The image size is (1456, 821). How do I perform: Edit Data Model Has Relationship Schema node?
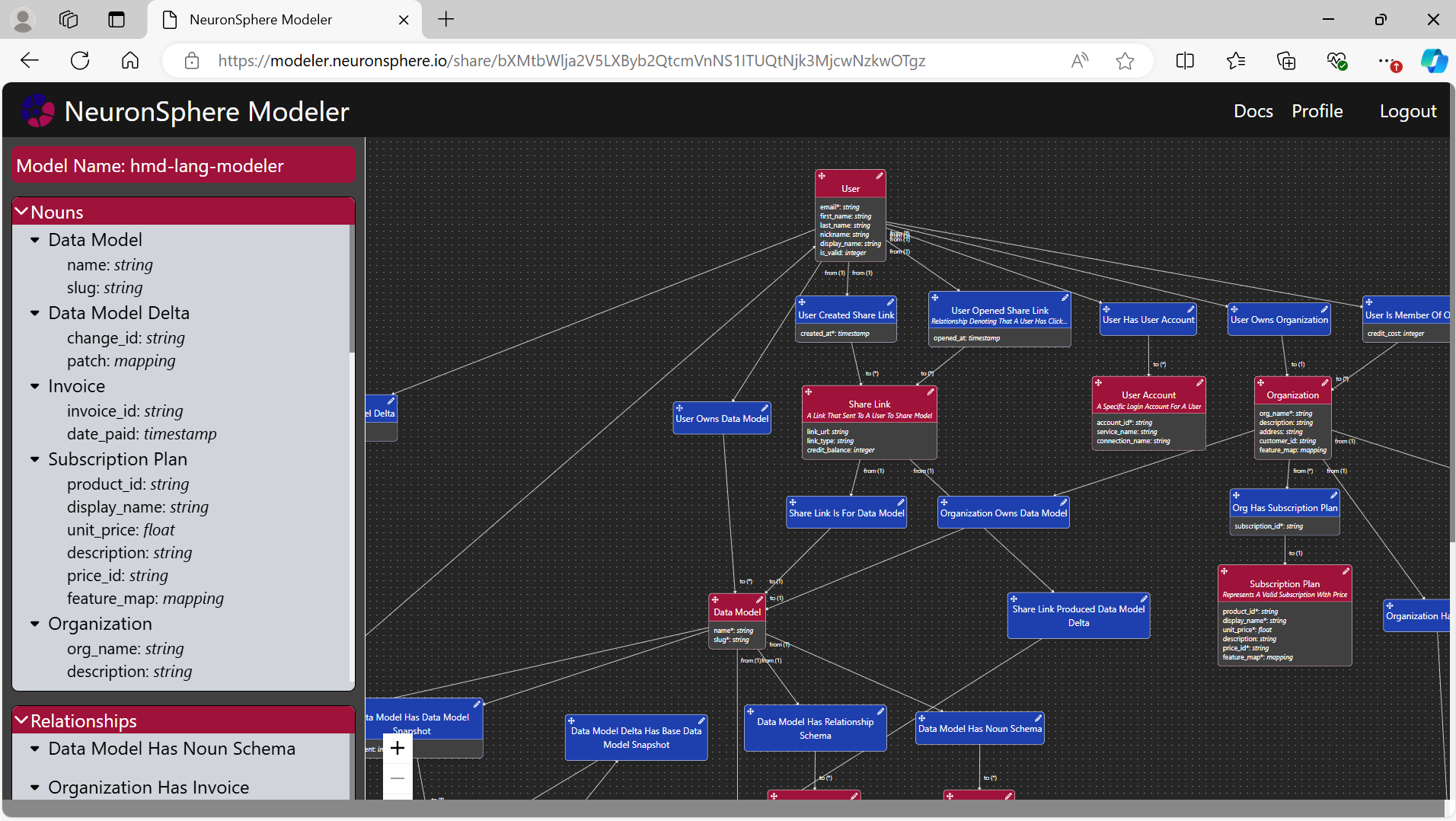pos(880,711)
